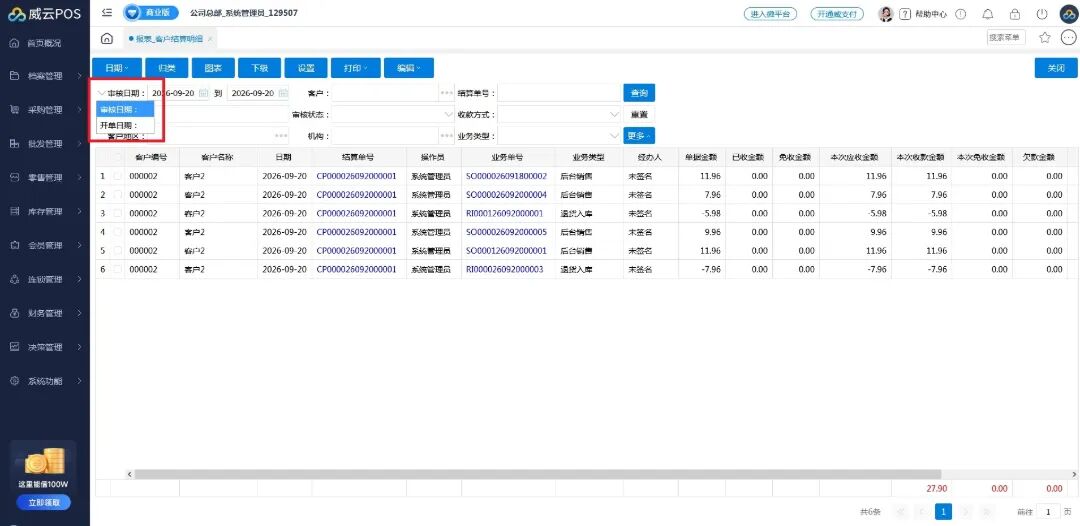Open the 编辑 toolbar dropdown
1080x526 pixels.
click(x=409, y=68)
